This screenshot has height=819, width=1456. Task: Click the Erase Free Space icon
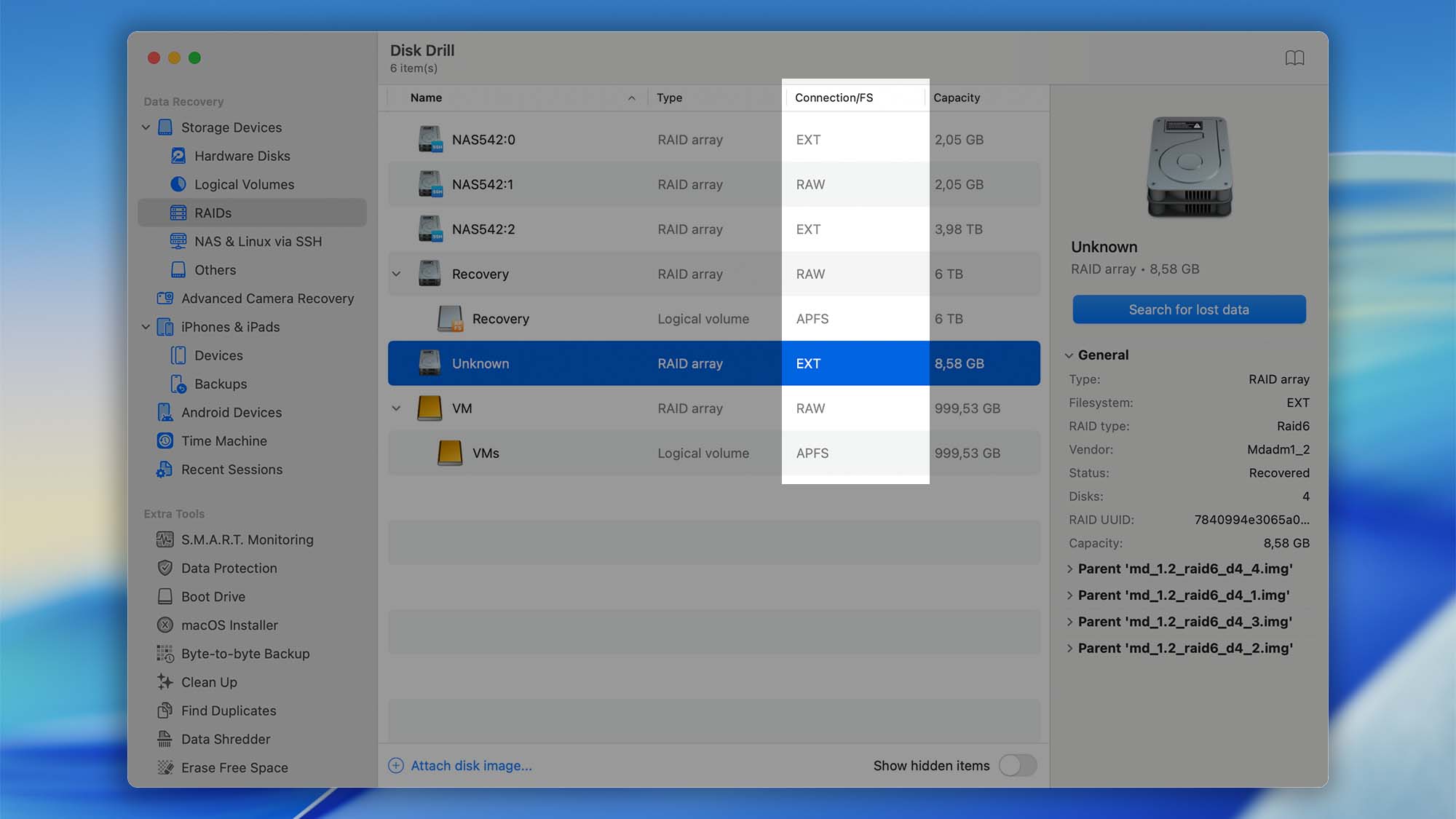[x=165, y=767]
